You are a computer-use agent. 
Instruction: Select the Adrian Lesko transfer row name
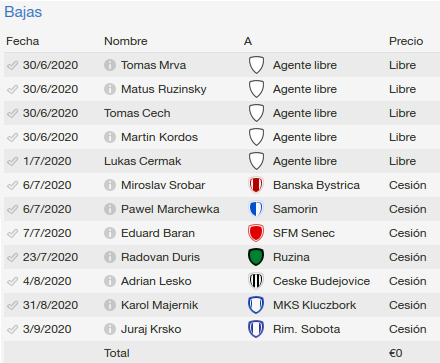click(156, 281)
